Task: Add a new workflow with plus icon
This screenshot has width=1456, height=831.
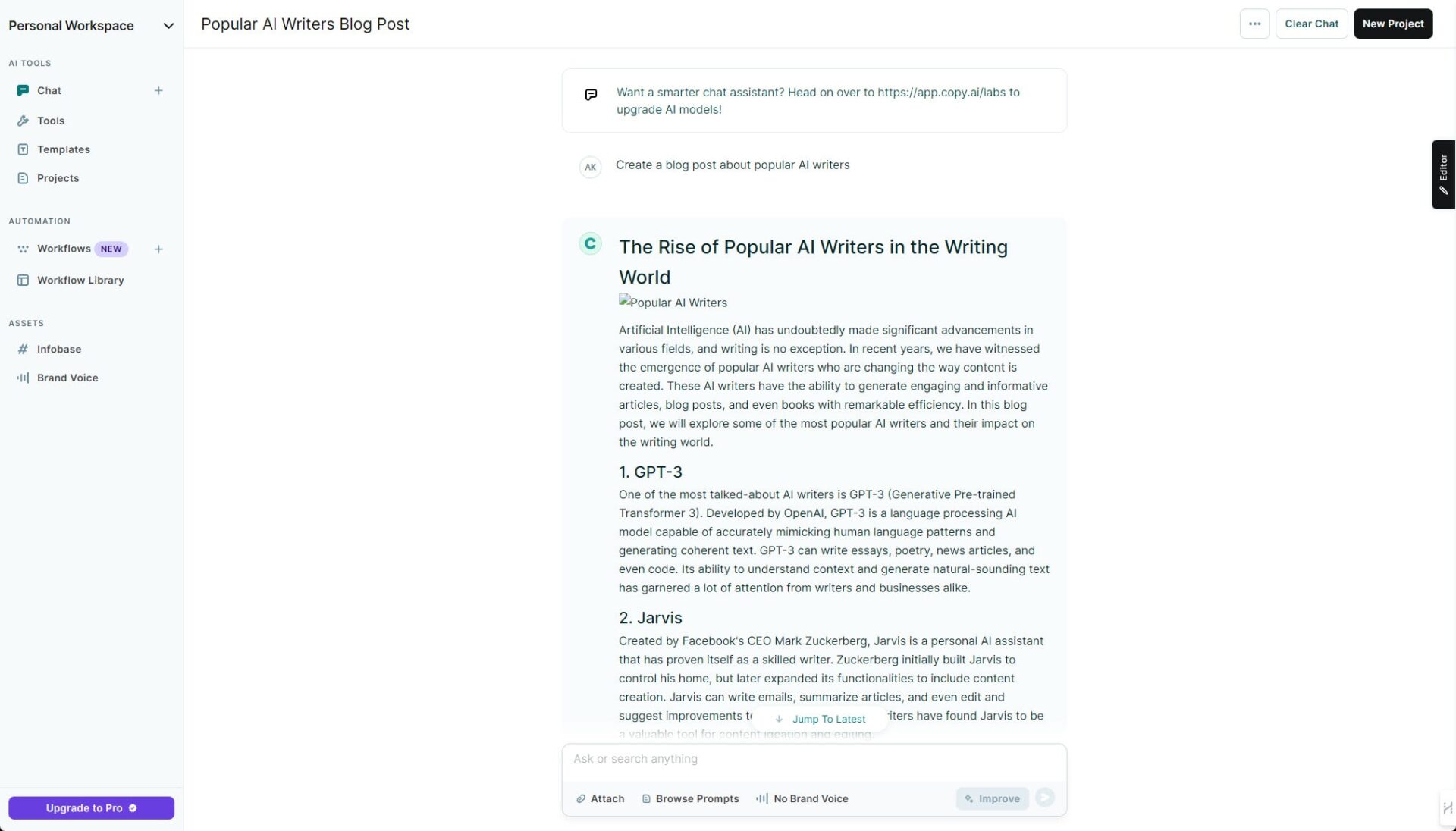Action: point(158,249)
